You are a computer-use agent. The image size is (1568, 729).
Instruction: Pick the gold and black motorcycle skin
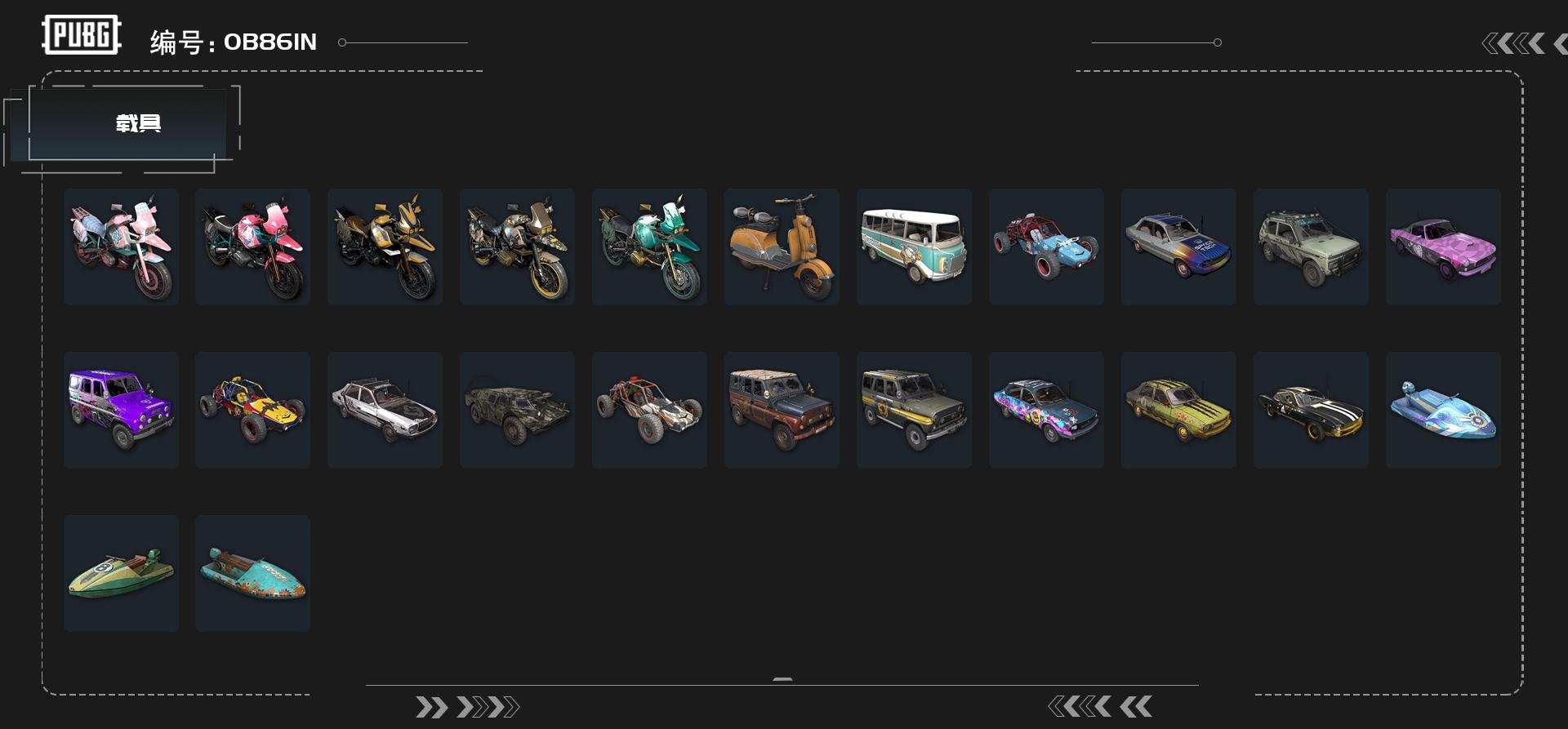[385, 247]
